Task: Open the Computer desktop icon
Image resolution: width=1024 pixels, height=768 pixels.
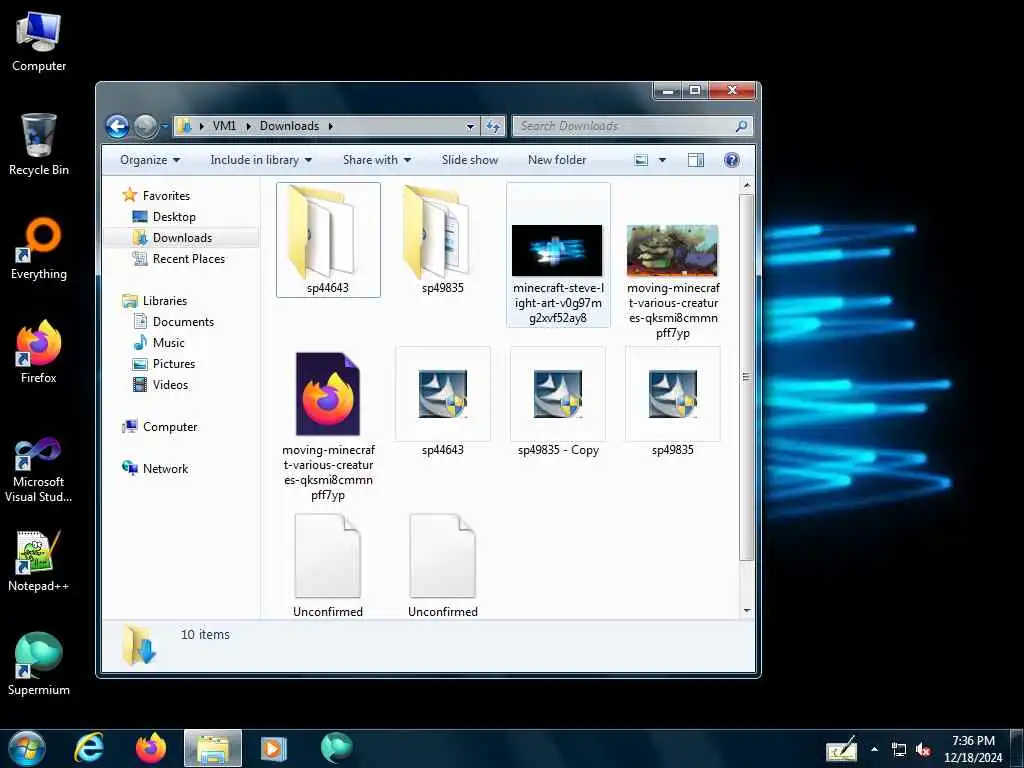Action: point(39,41)
